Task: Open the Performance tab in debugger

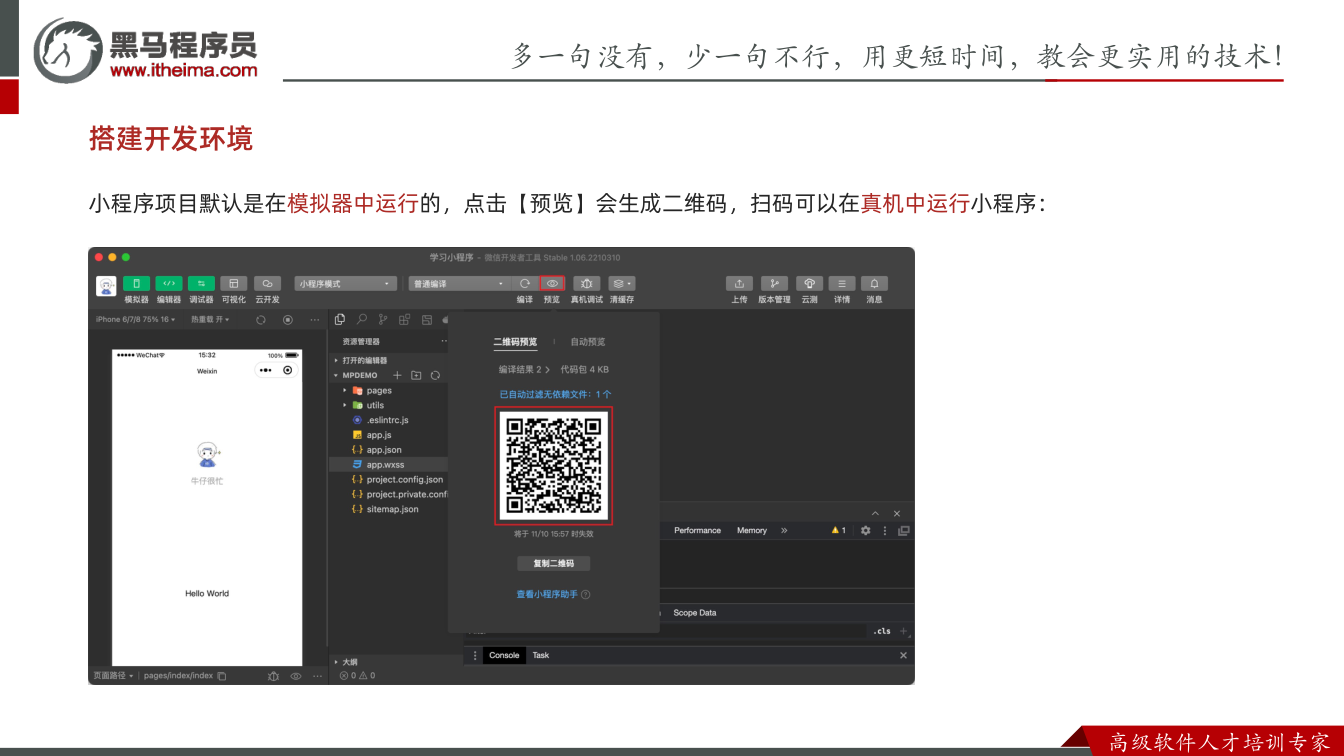Action: 697,531
